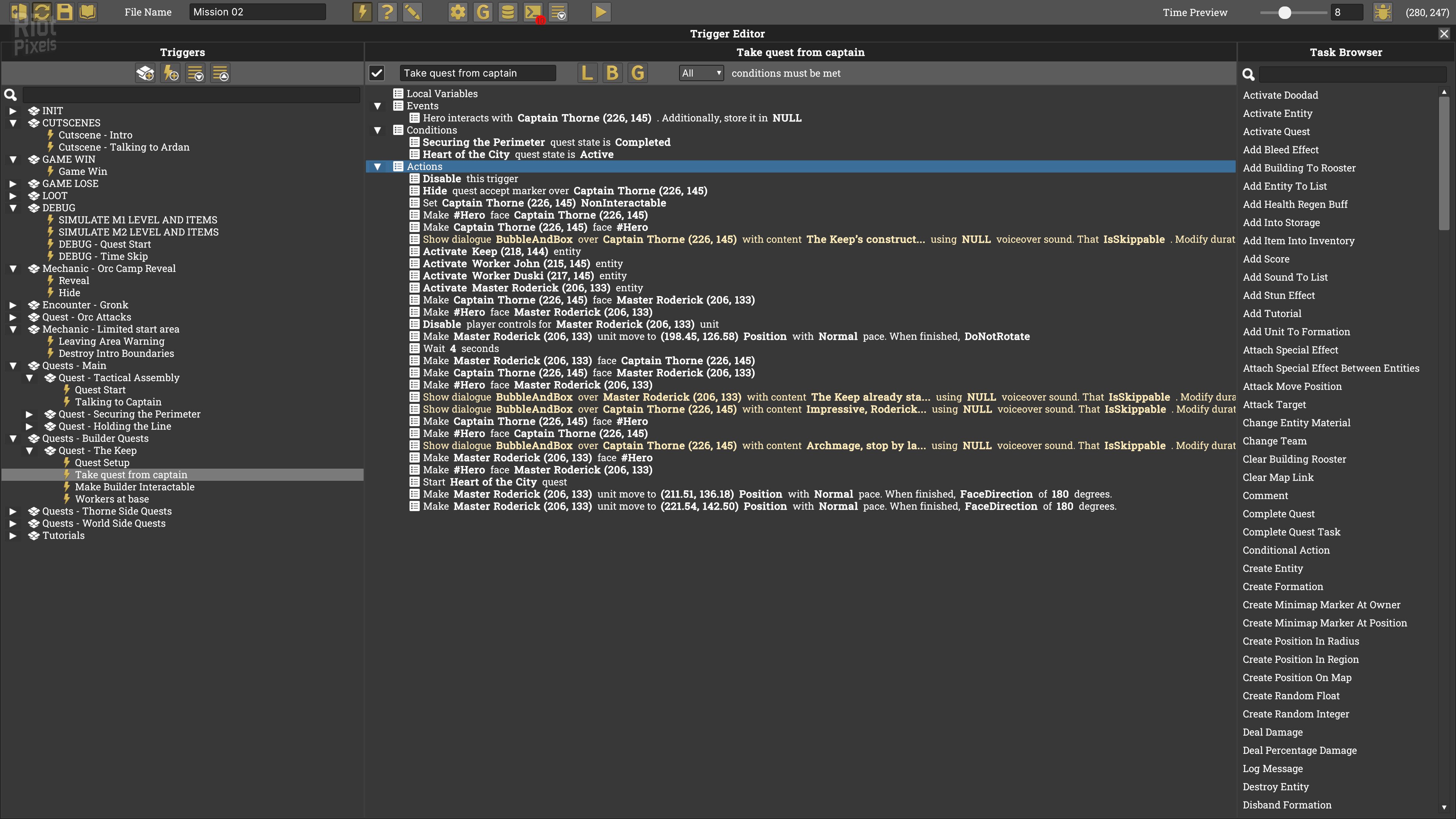Screen dimensions: 1456x819
Task: Open the console icon showing the red 10 badge
Action: pos(533,12)
